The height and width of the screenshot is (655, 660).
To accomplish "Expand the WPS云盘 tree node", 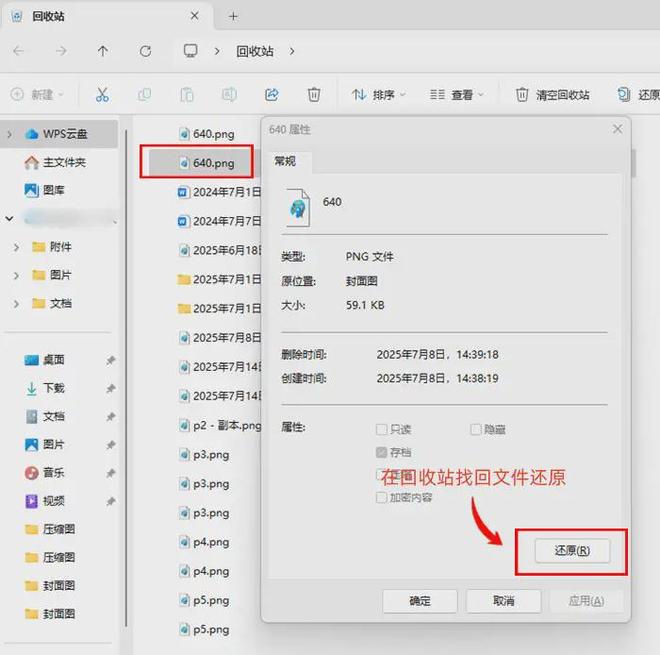I will pyautogui.click(x=9, y=134).
